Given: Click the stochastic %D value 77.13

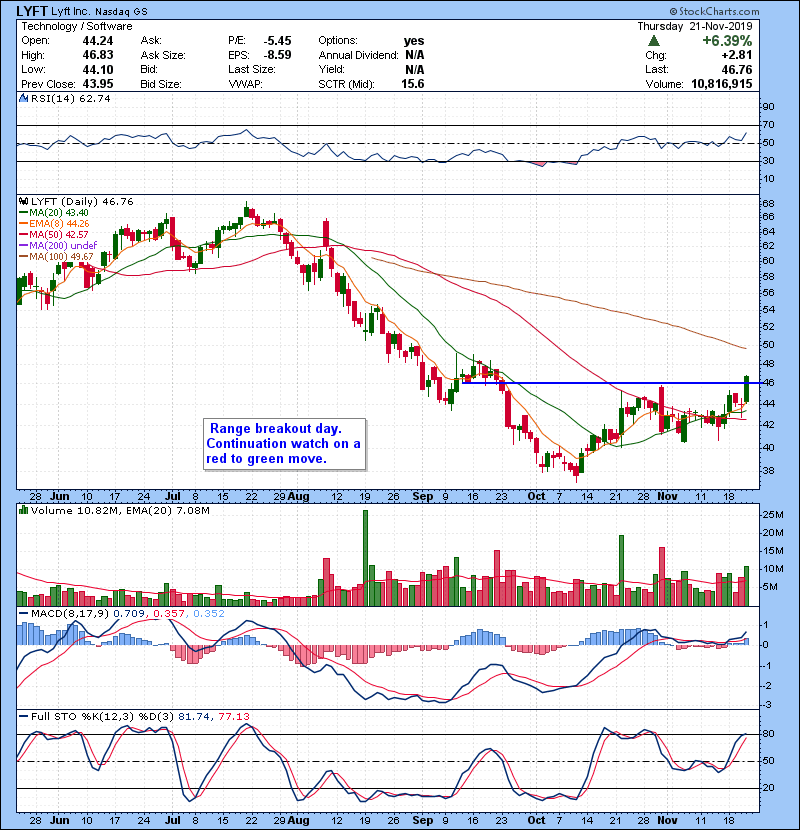Looking at the screenshot, I should [233, 717].
